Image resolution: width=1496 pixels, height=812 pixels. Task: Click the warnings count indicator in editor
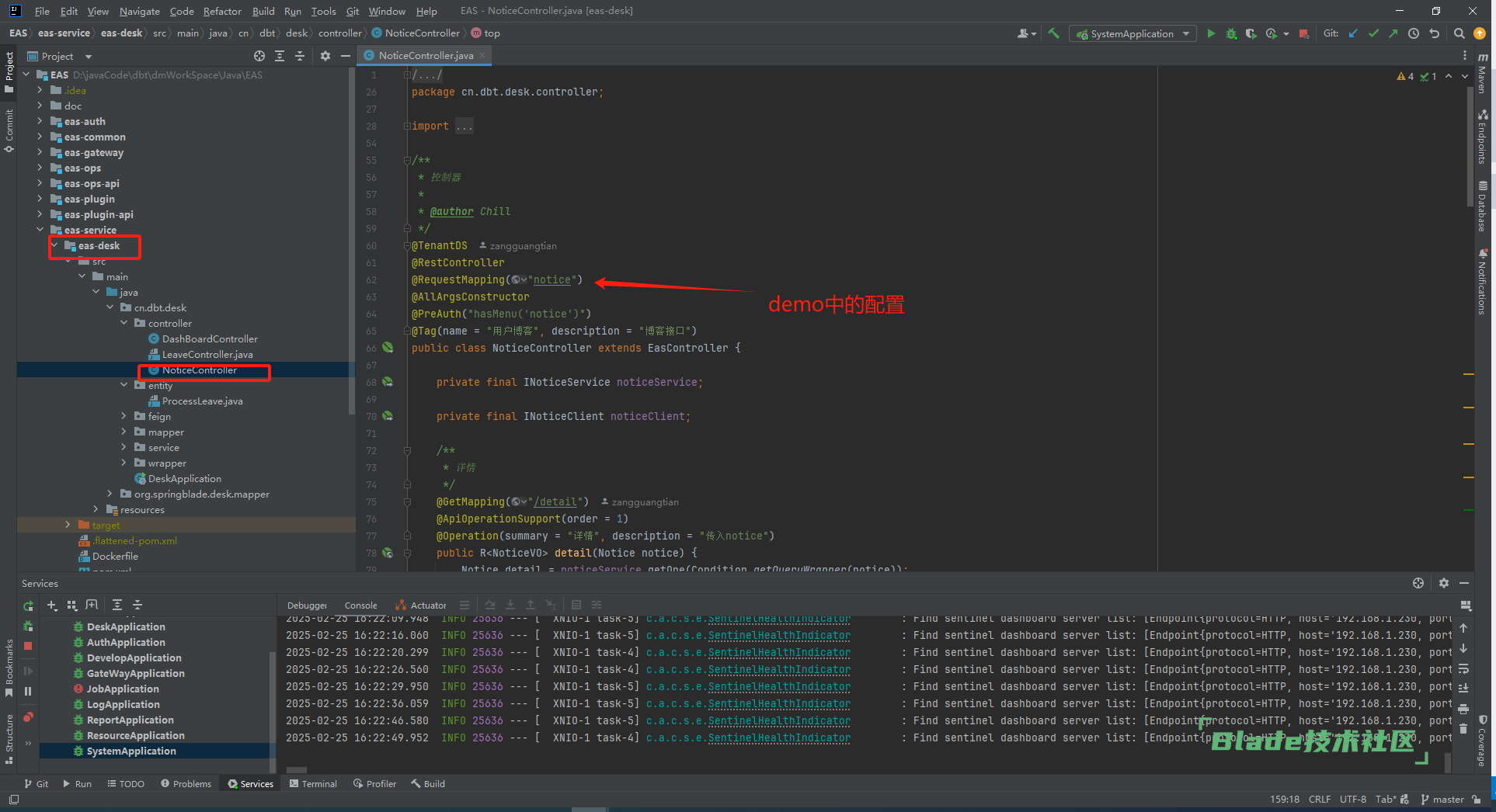tap(1405, 76)
